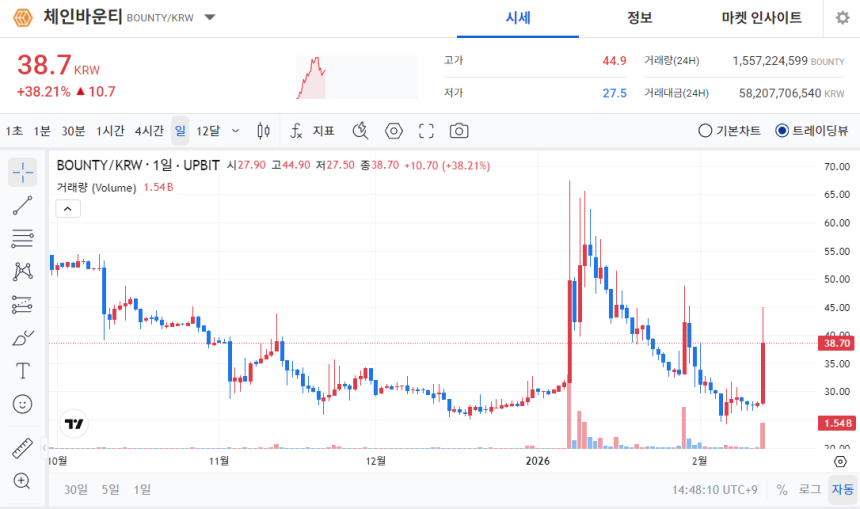Viewport: 860px width, 509px height.
Task: Select the XABCD pattern tool
Action: (22, 272)
